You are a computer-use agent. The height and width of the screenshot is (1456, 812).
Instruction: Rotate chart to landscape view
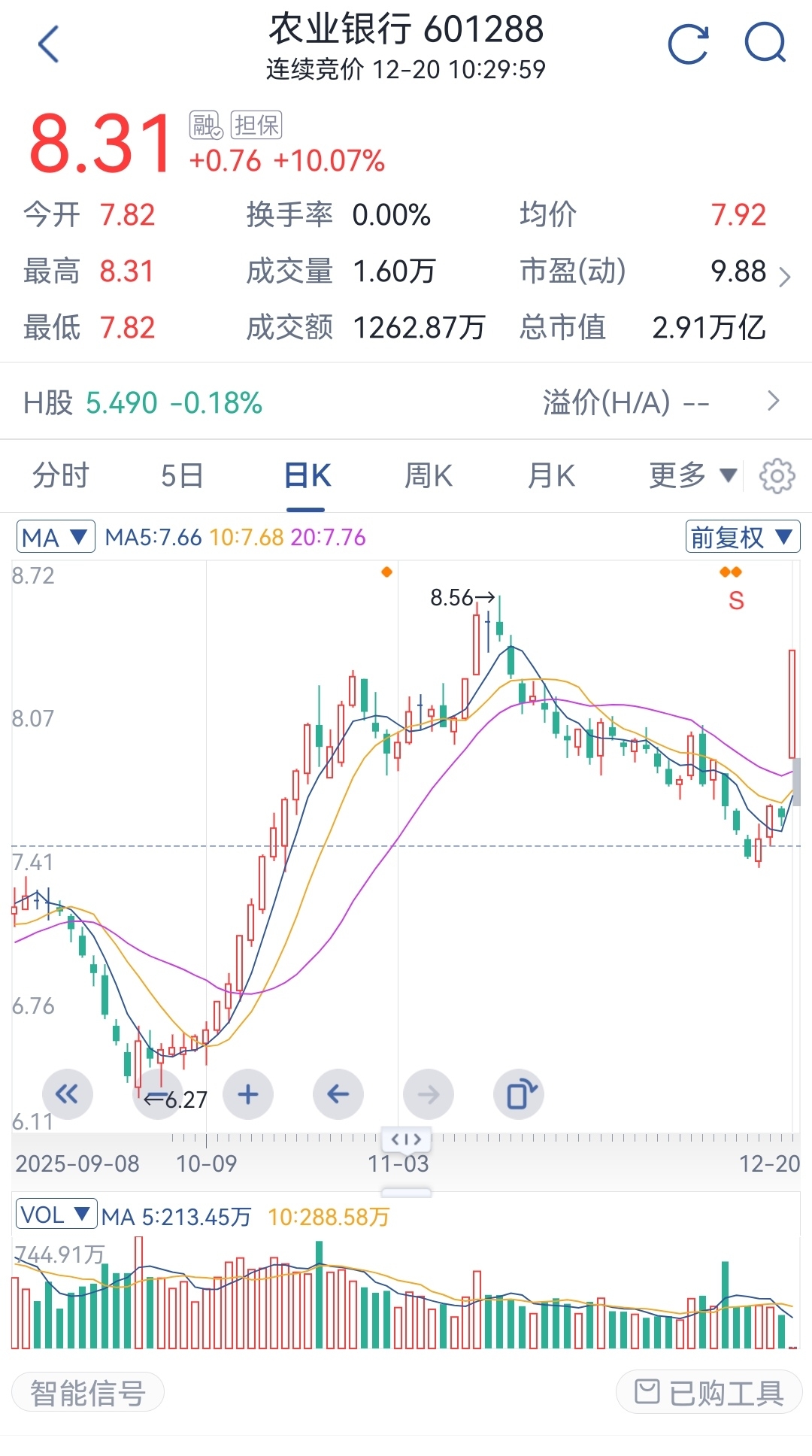pos(519,1094)
